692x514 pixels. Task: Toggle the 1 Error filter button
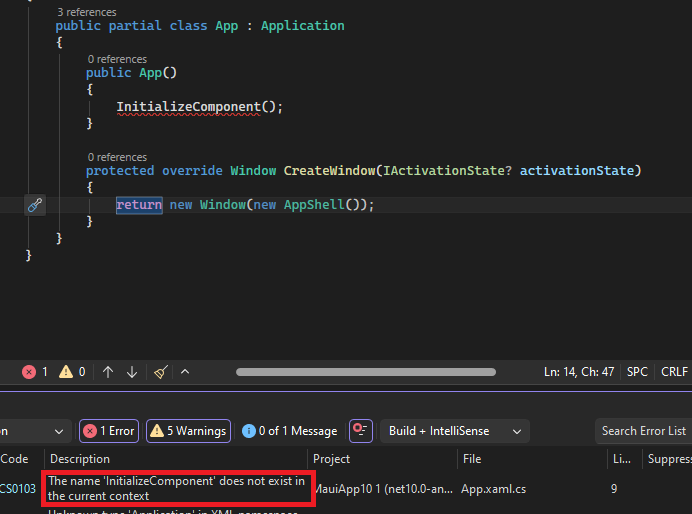(x=109, y=431)
